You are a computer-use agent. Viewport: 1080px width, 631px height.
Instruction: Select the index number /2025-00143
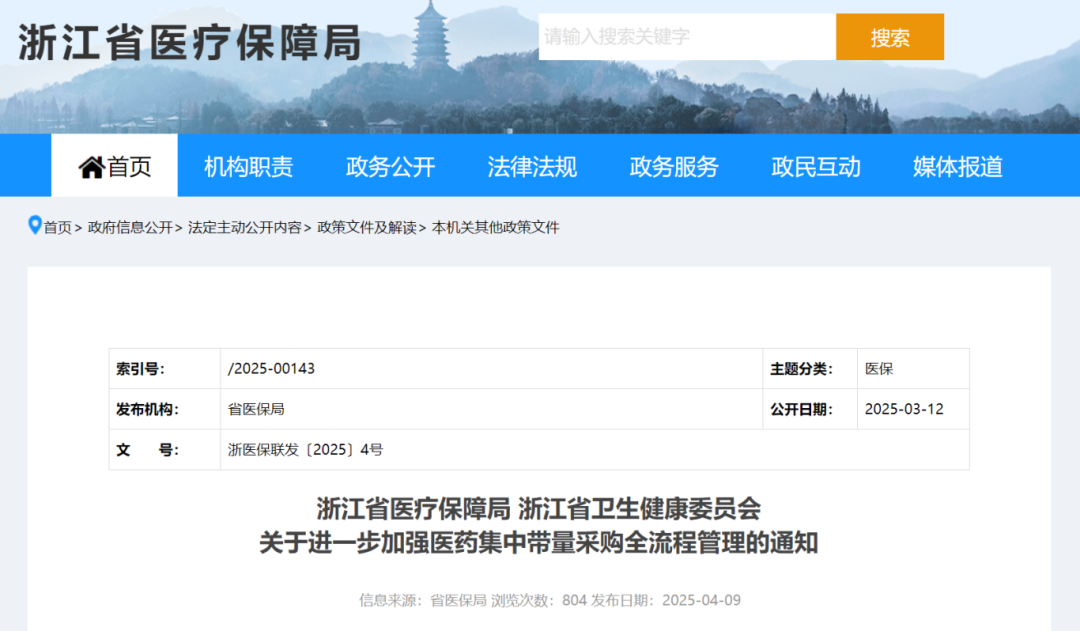(x=271, y=369)
